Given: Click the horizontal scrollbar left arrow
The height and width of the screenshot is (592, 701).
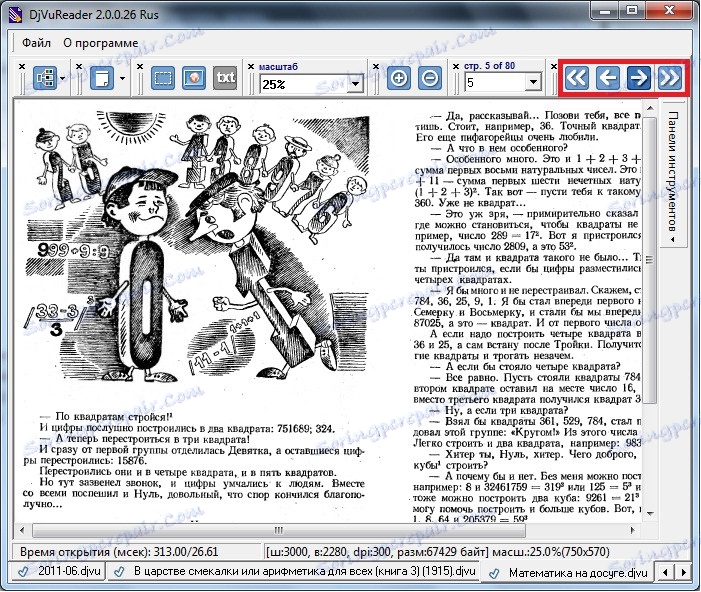Looking at the screenshot, I should [x=22, y=530].
